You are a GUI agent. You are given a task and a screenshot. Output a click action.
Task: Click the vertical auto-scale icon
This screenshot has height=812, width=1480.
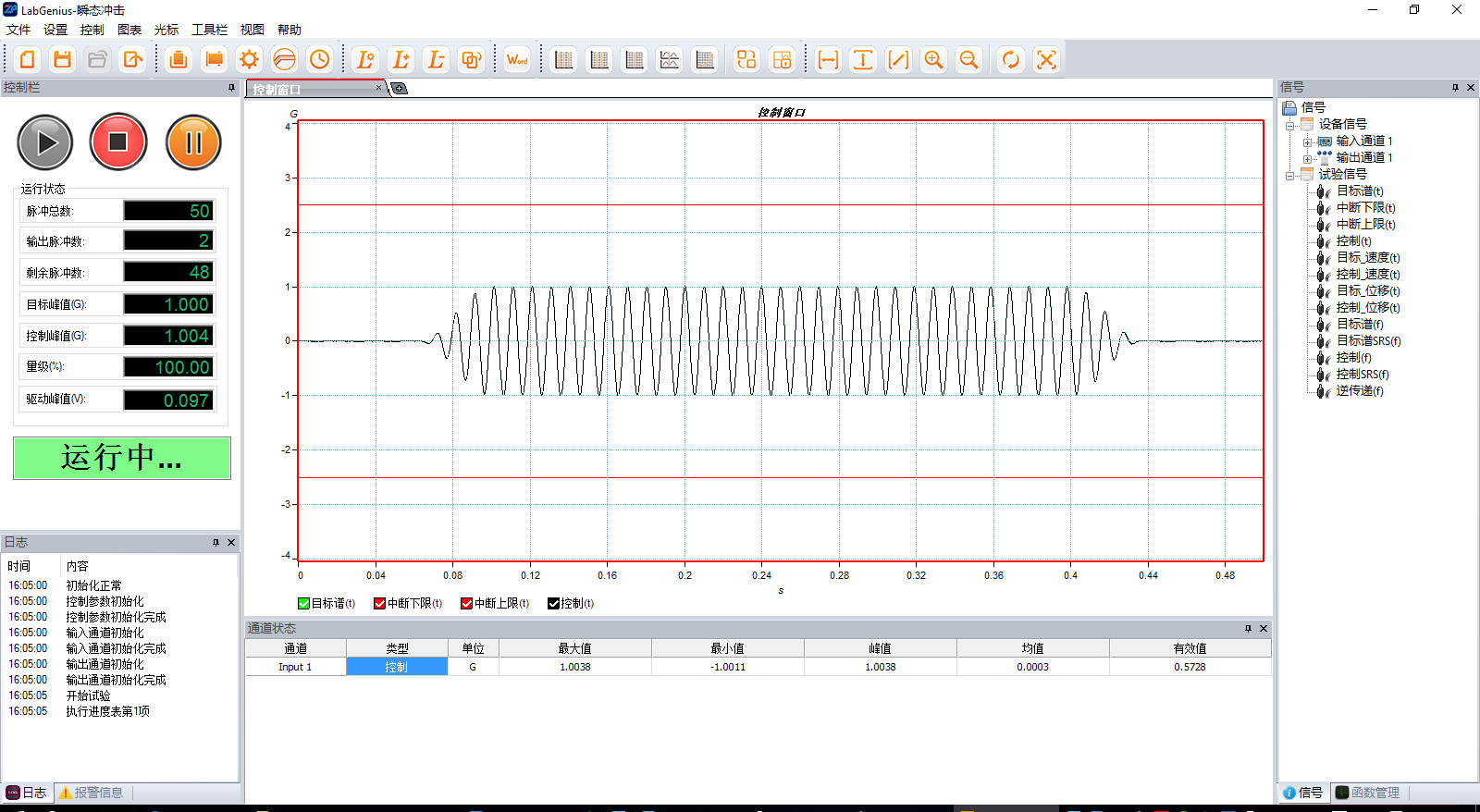pos(863,60)
